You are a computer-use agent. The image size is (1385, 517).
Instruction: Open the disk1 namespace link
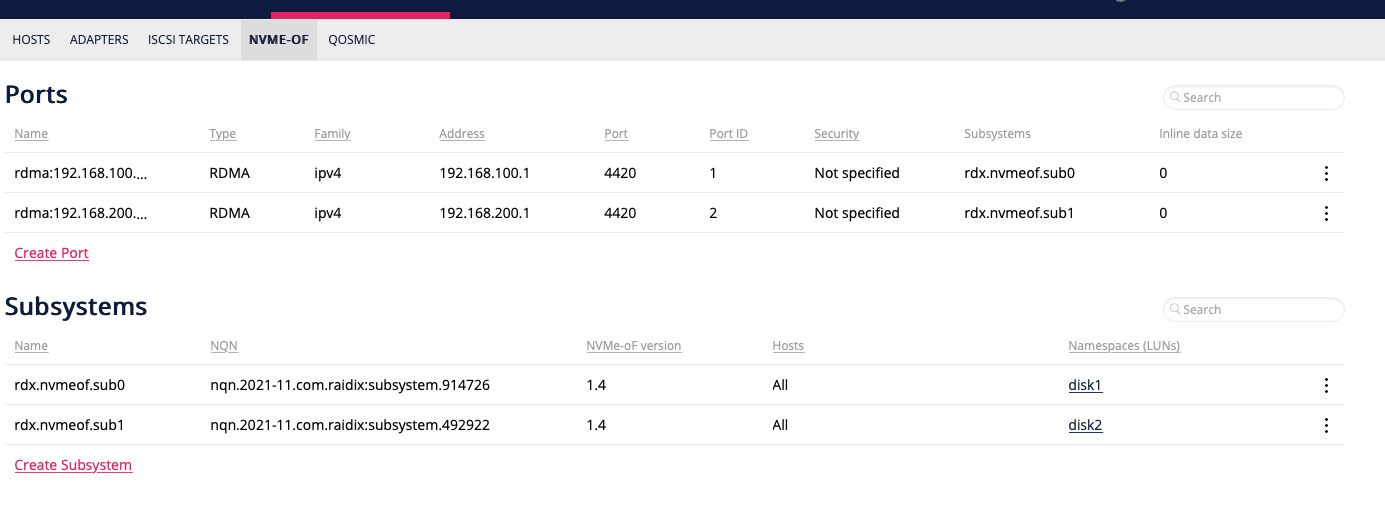(1085, 385)
